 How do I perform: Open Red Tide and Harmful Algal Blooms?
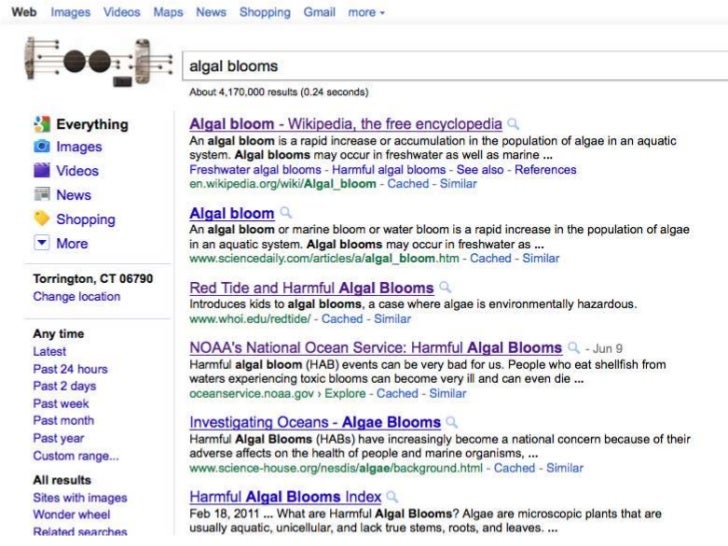(x=312, y=288)
